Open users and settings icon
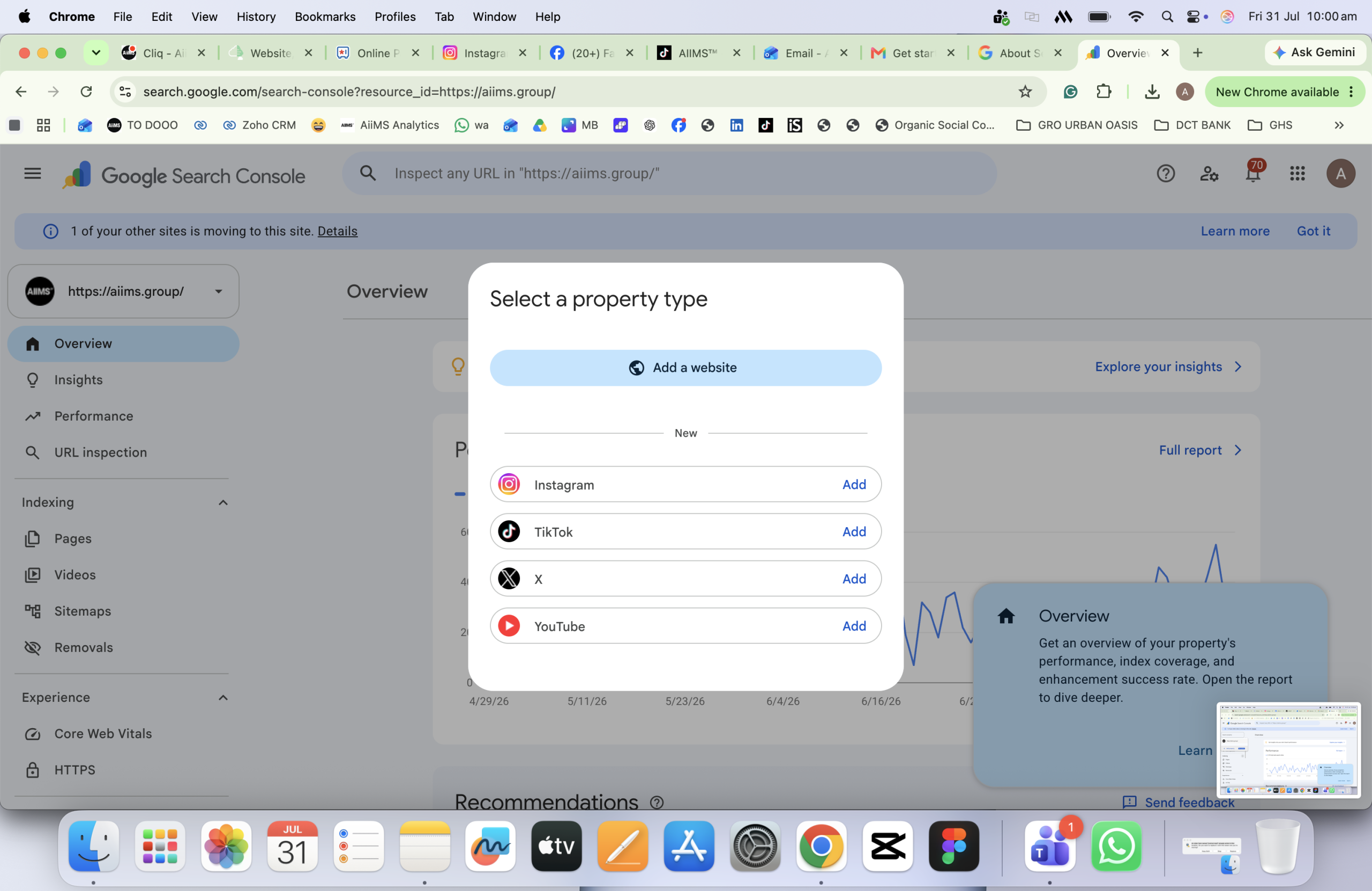 1209,174
